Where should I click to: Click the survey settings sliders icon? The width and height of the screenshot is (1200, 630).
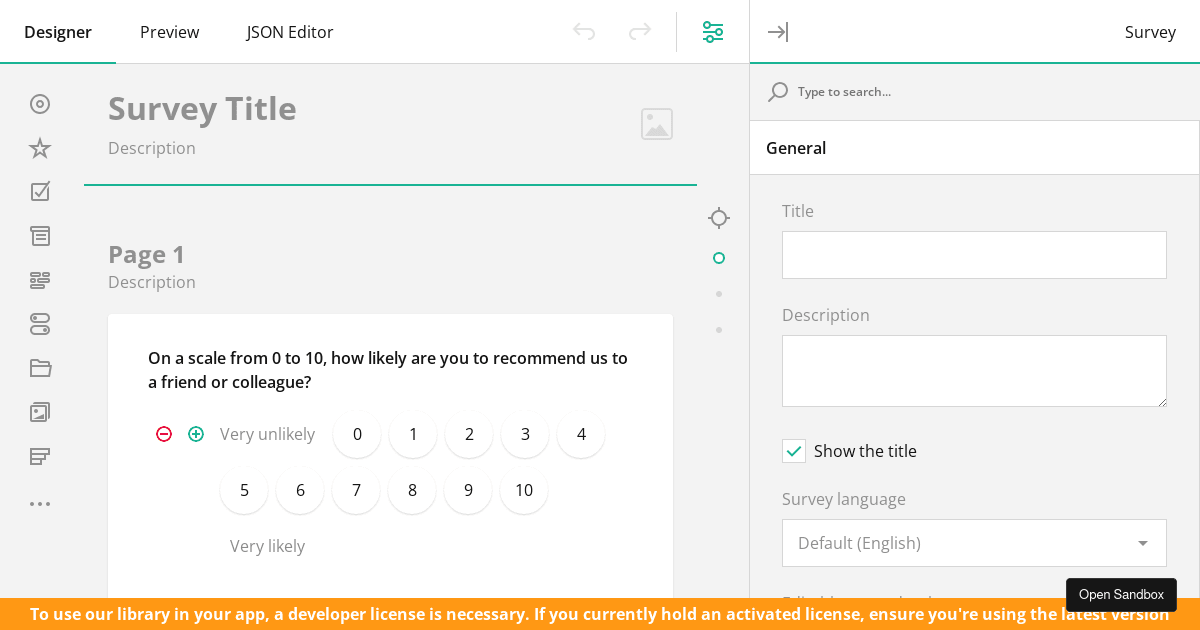[x=713, y=32]
